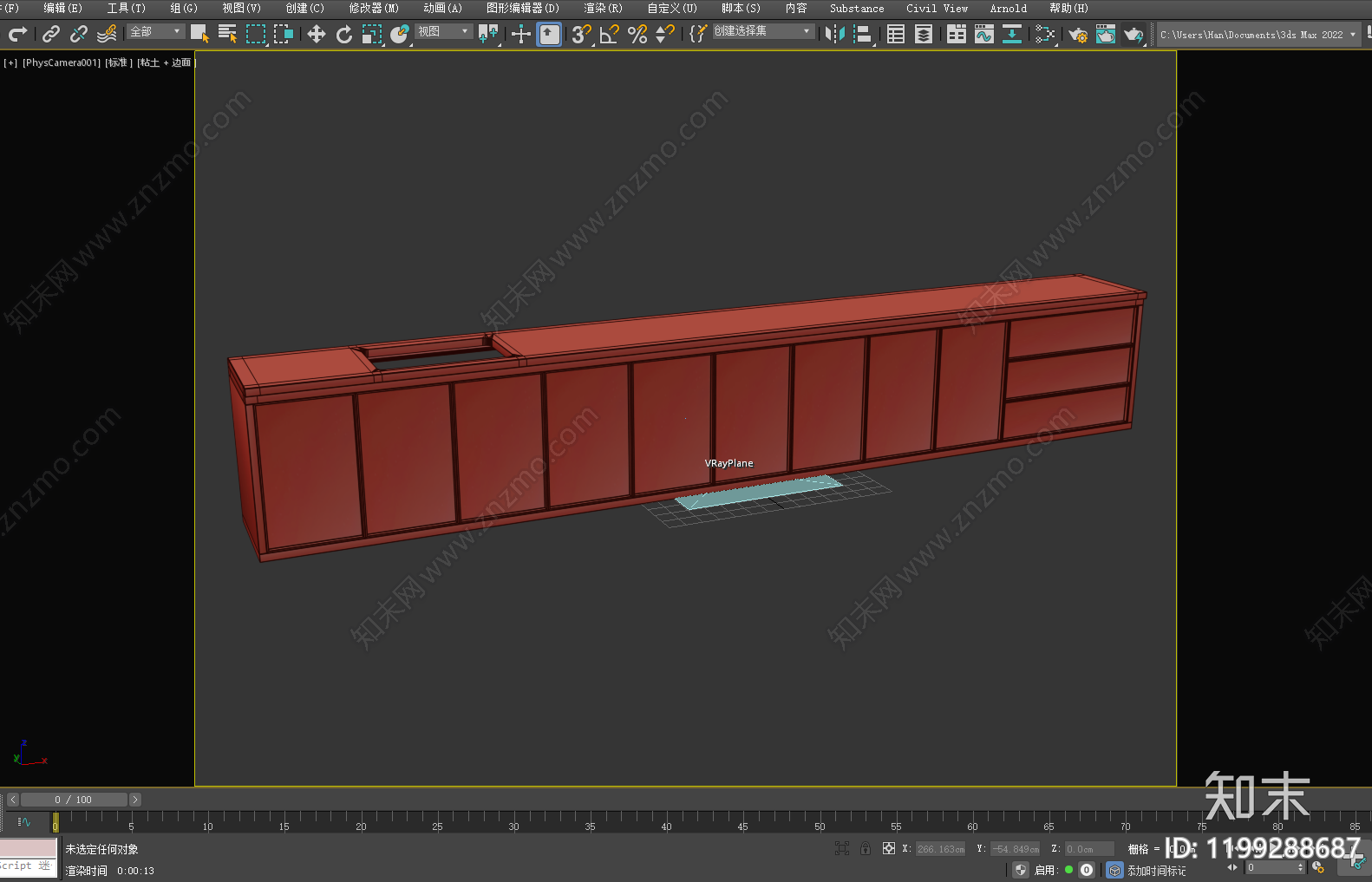Image resolution: width=1372 pixels, height=882 pixels.
Task: Toggle the Spinner Snap button
Action: click(x=665, y=34)
